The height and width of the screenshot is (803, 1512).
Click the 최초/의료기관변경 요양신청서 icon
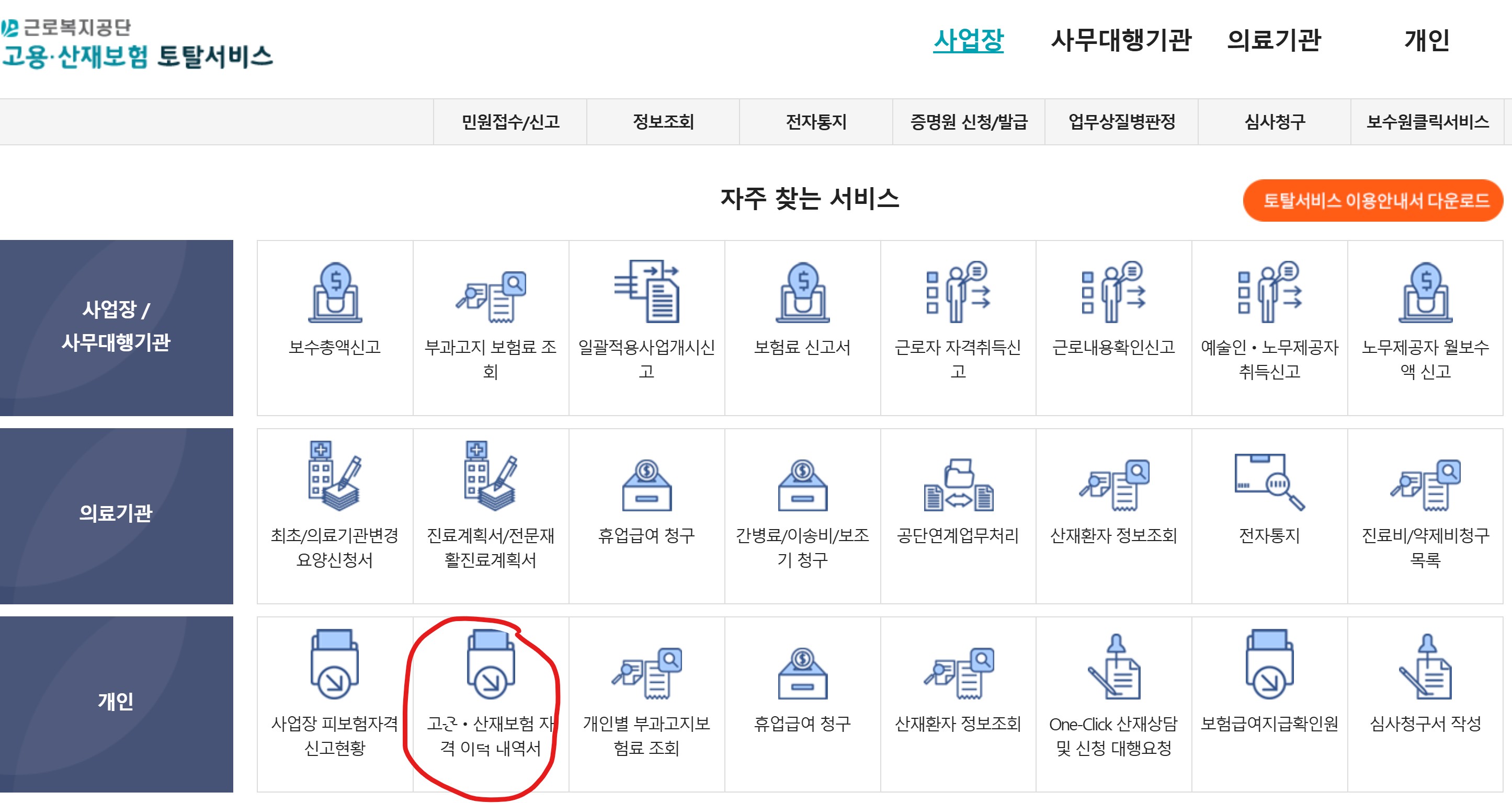335,476
